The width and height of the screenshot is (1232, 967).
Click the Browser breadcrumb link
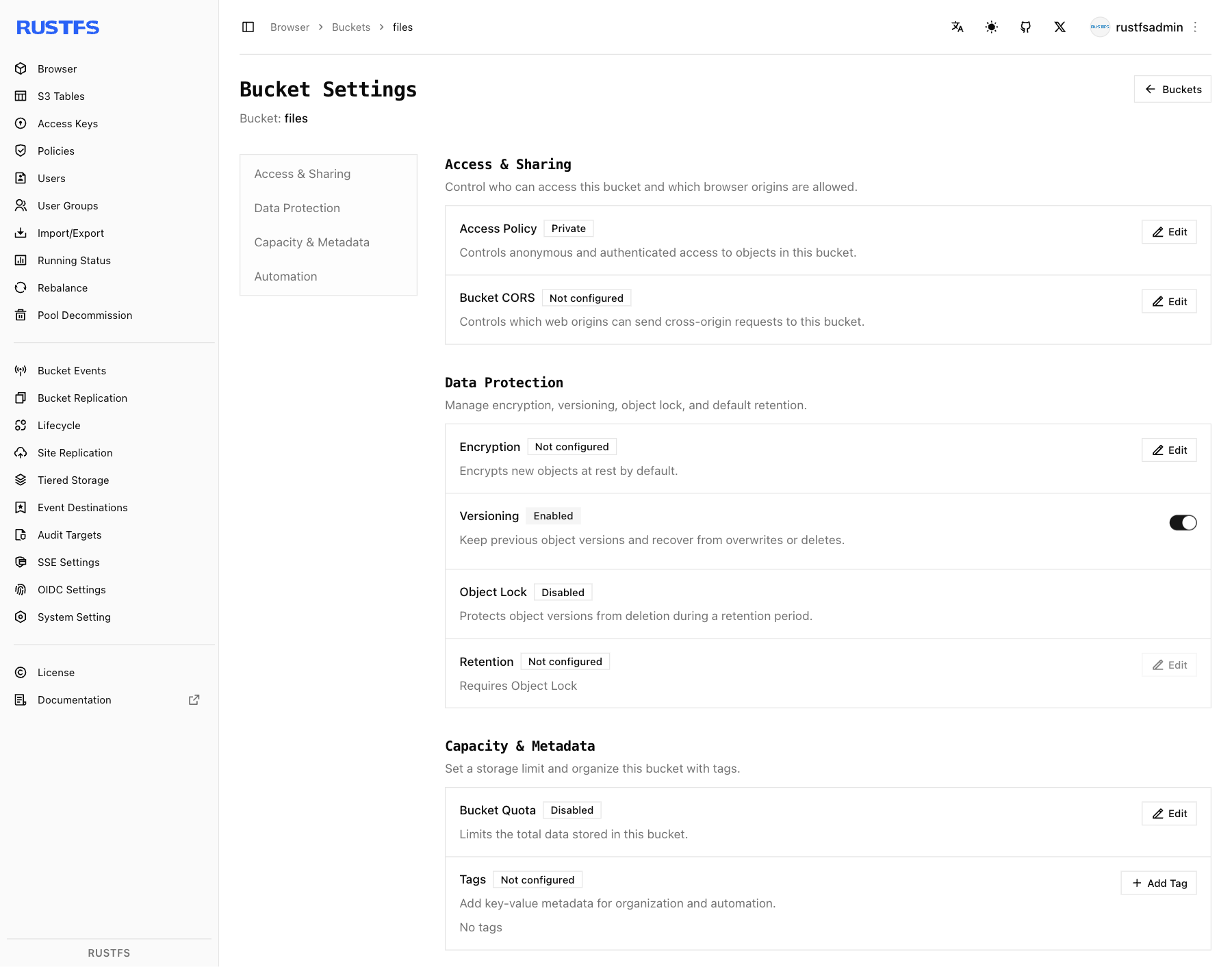(x=290, y=27)
